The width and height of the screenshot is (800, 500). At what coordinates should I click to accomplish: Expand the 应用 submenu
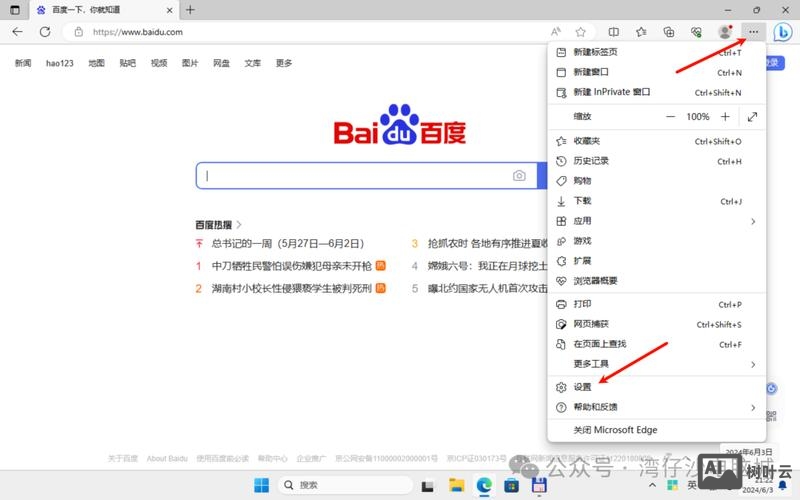[656, 221]
